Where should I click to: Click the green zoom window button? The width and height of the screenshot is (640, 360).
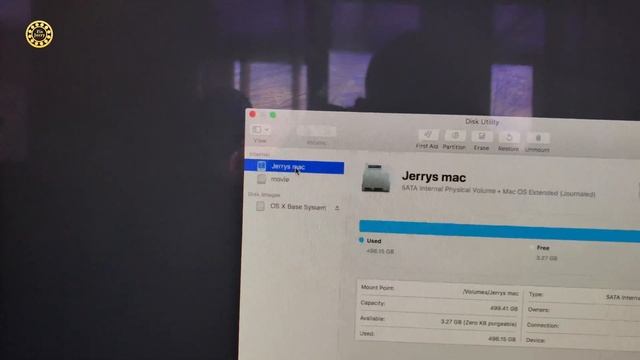273,115
